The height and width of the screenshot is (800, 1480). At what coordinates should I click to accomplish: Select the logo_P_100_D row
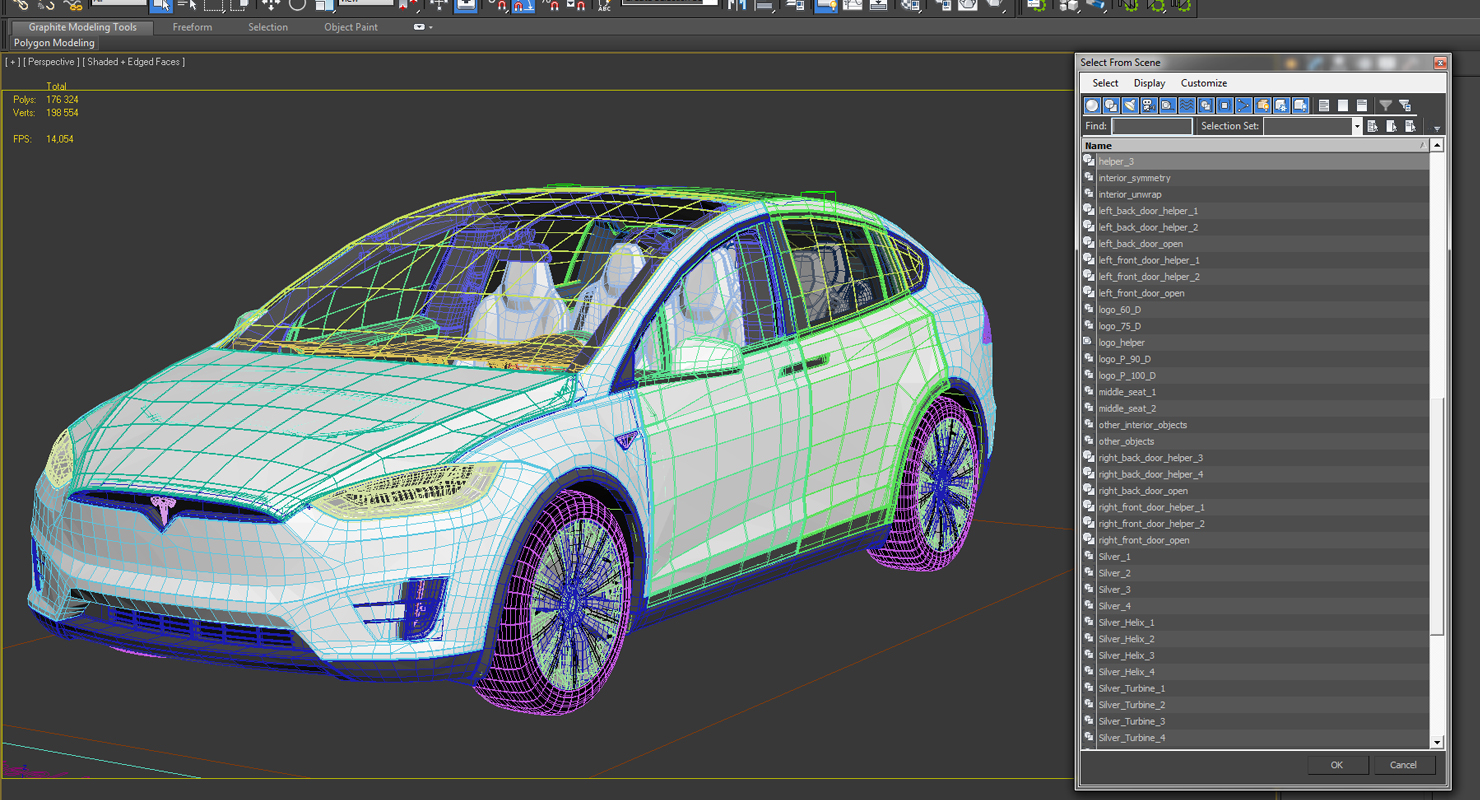1255,375
